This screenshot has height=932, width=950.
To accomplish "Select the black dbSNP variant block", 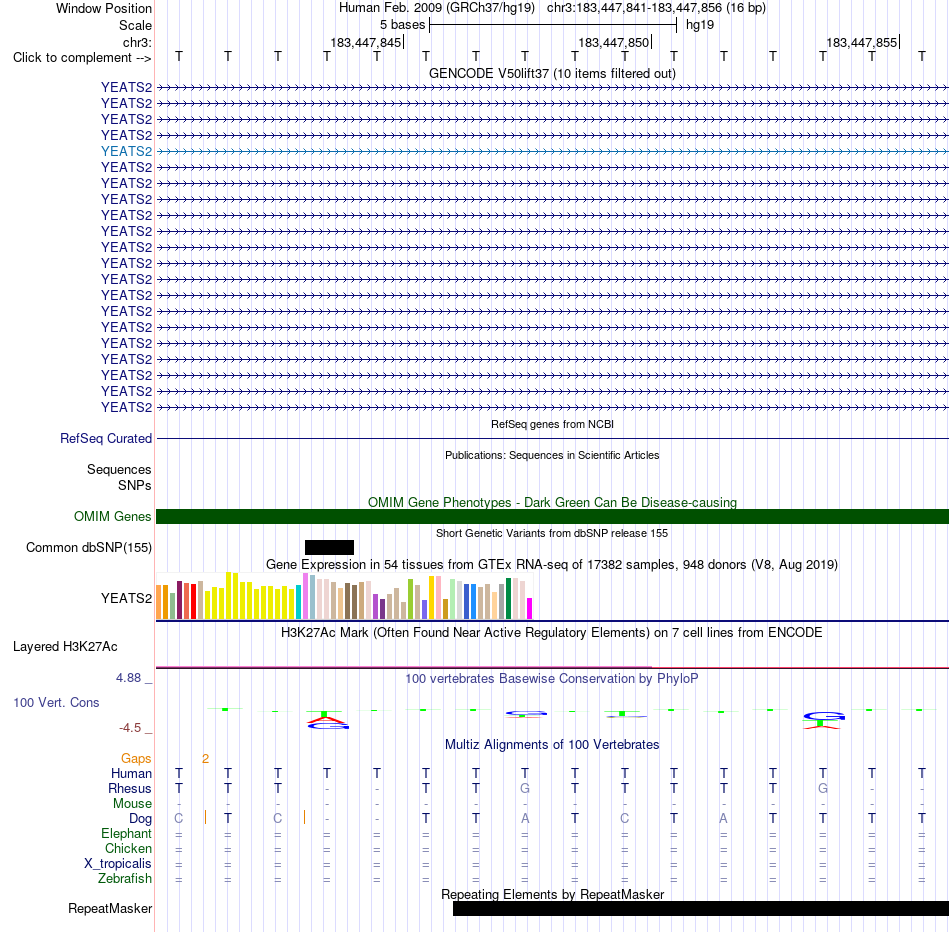I will click(329, 547).
